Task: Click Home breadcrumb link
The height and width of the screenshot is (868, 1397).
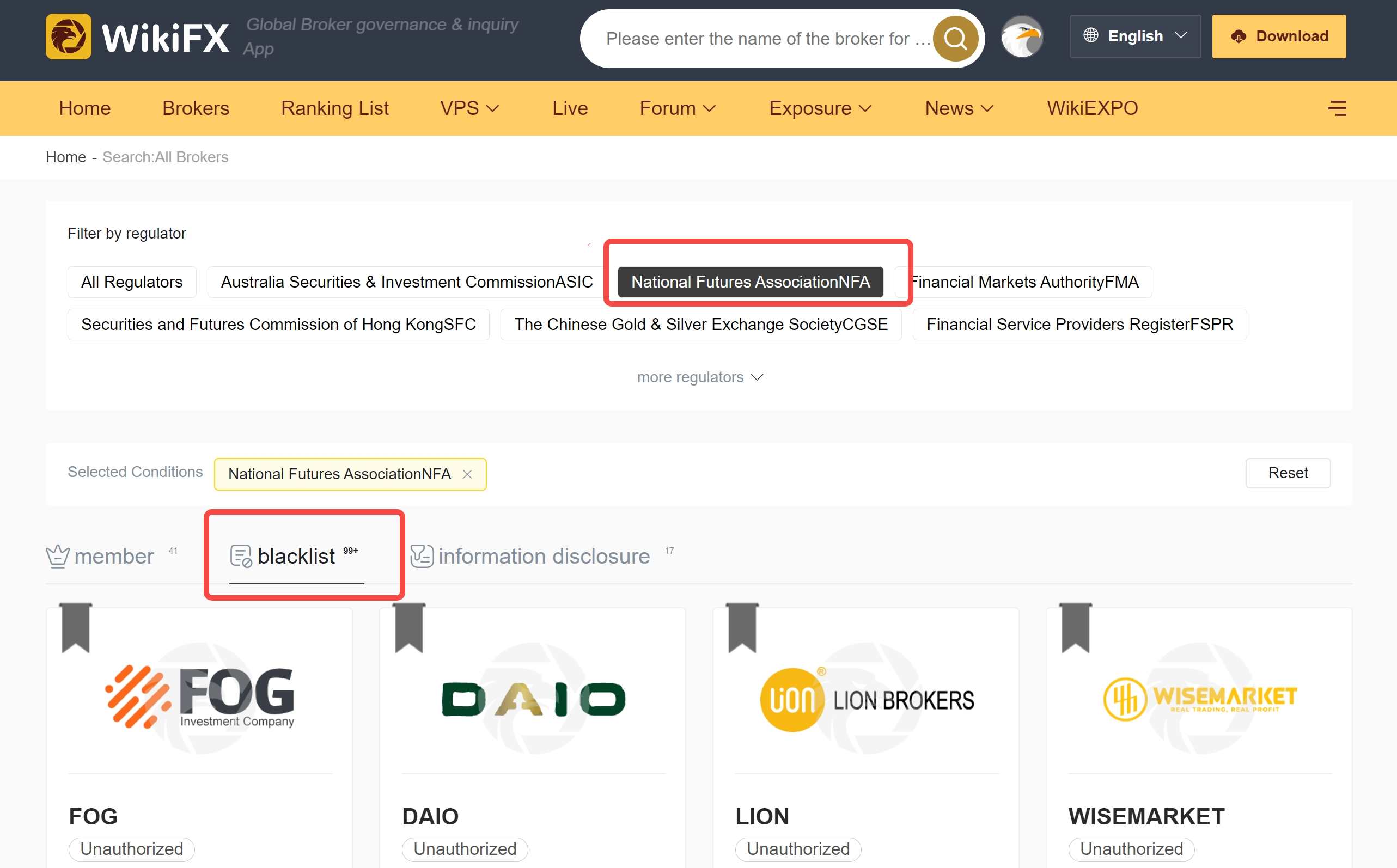Action: pyautogui.click(x=66, y=157)
